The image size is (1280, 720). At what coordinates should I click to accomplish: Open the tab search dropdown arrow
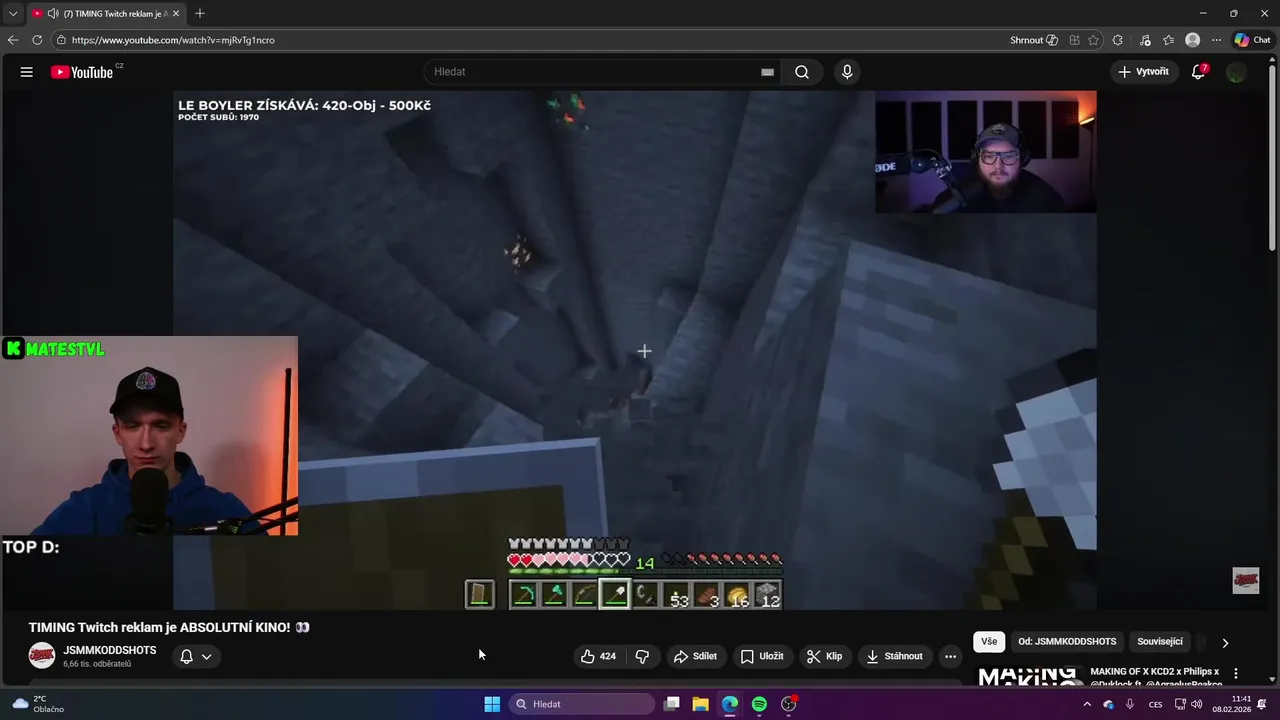tap(13, 14)
